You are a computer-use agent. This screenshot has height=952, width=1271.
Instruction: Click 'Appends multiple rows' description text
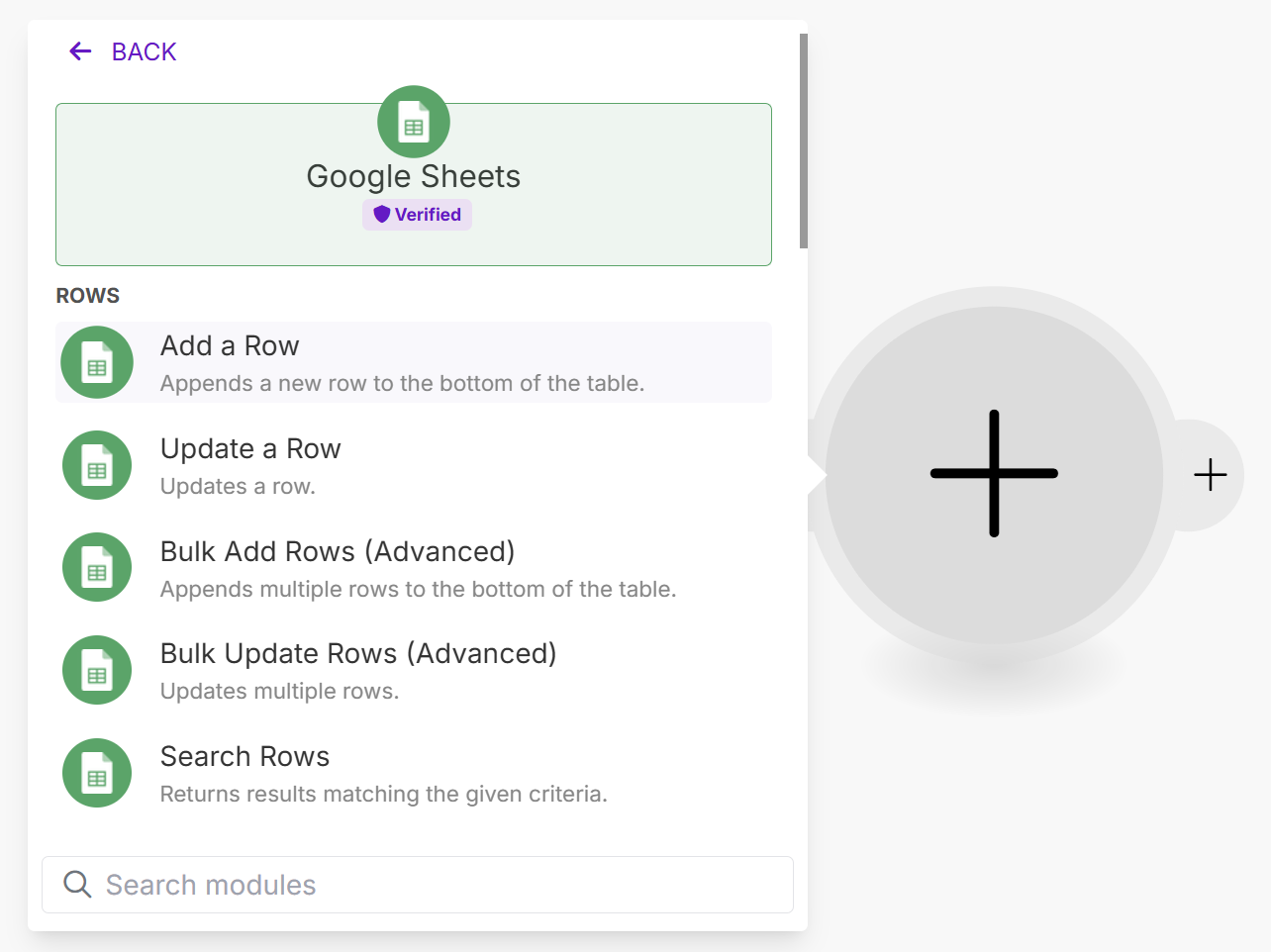click(x=419, y=590)
